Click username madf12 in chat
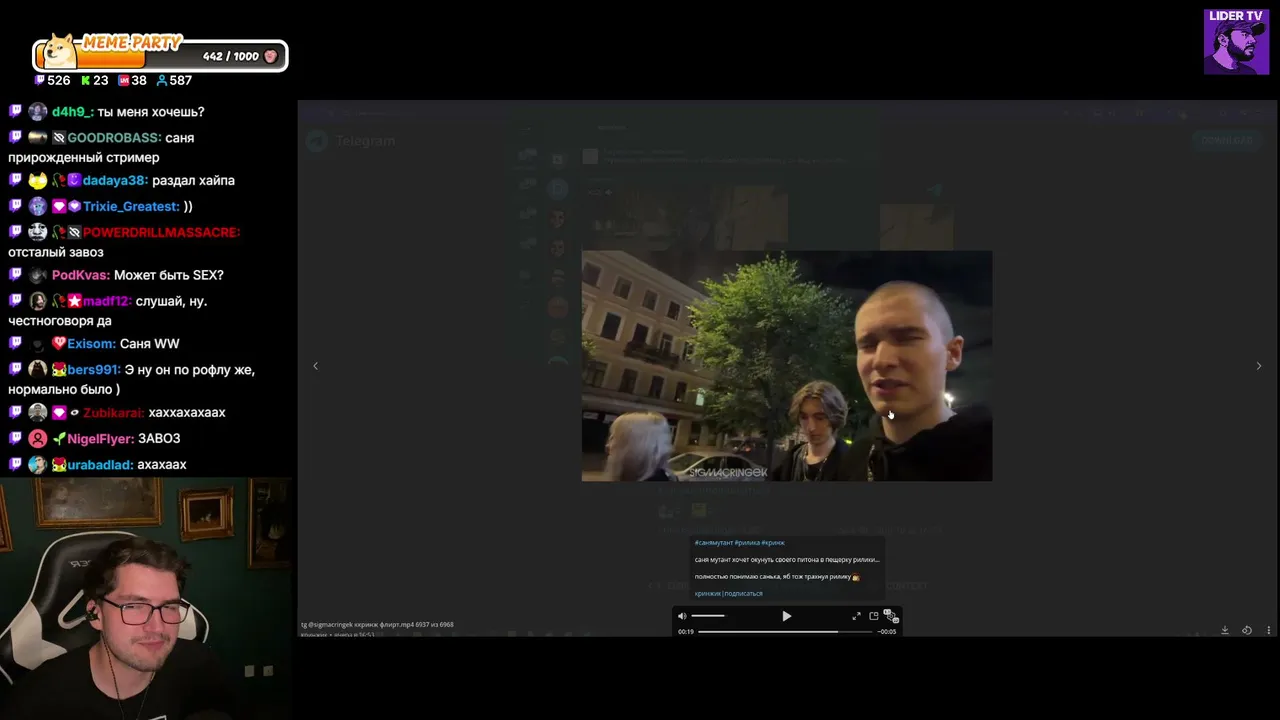Image resolution: width=1280 pixels, height=720 pixels. [106, 301]
